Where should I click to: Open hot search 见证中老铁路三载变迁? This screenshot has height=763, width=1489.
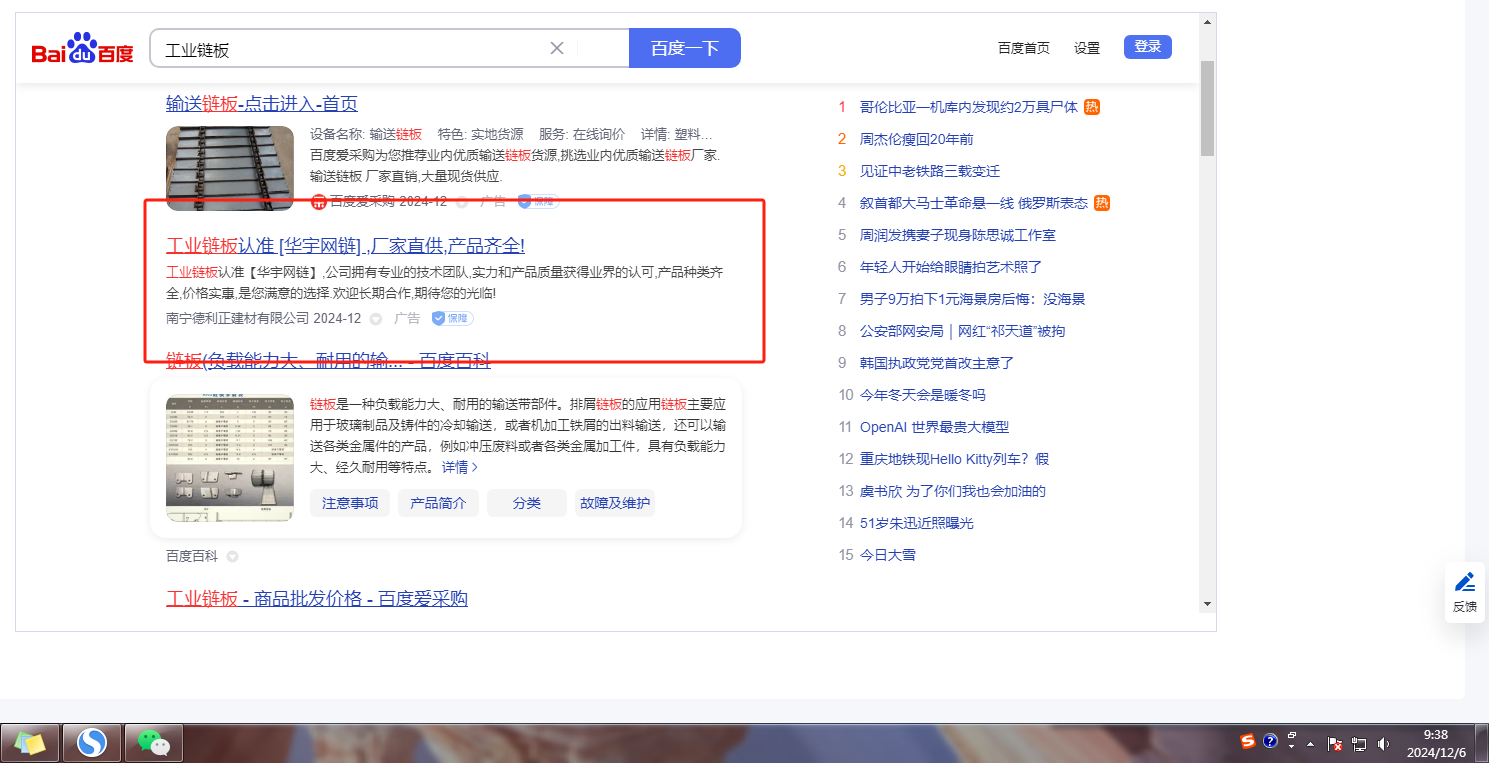coord(930,171)
